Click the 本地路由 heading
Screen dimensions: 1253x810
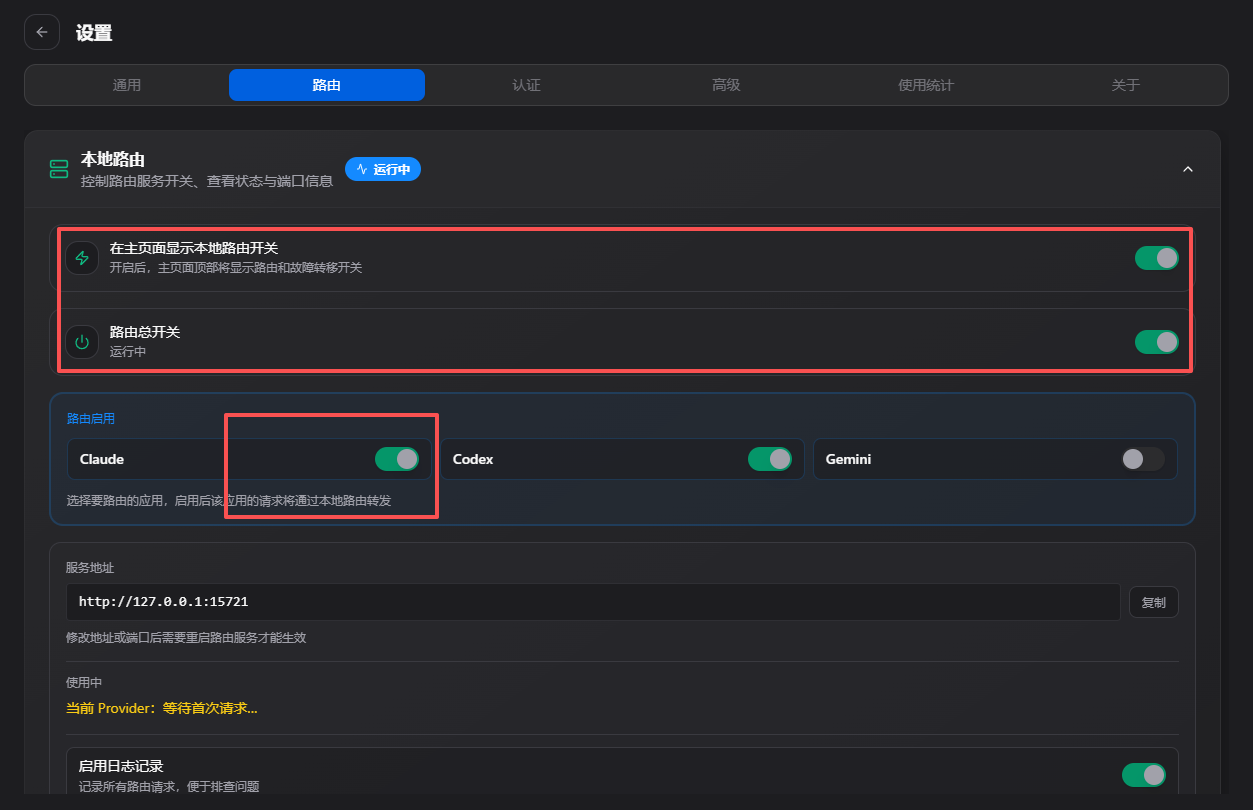[113, 159]
